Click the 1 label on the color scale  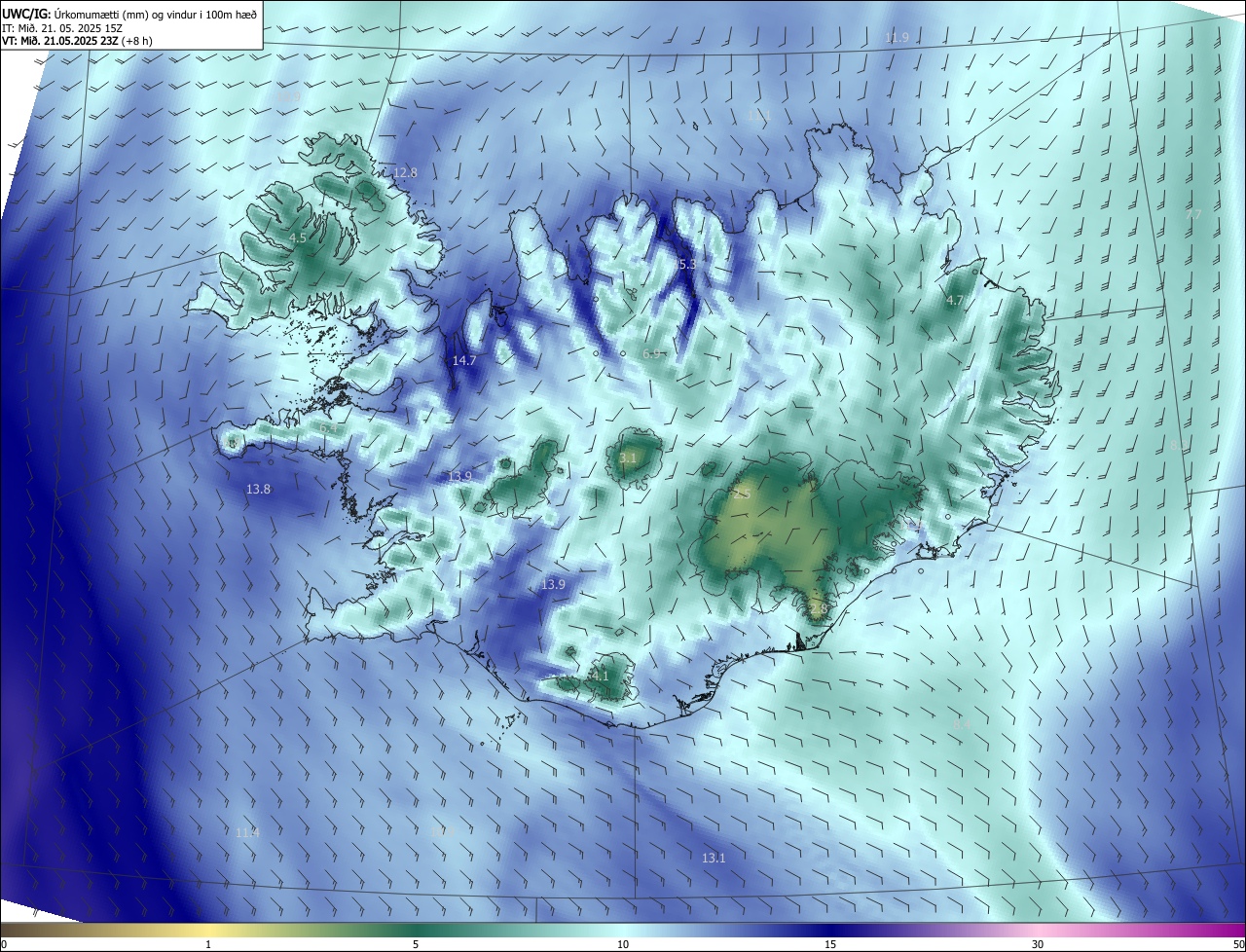[208, 944]
